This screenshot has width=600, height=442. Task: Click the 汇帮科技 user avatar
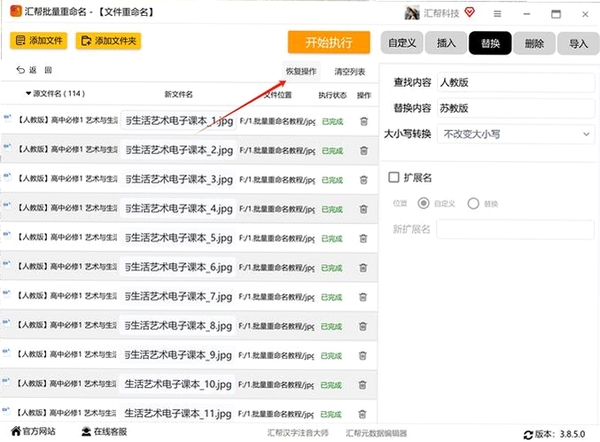tap(412, 13)
